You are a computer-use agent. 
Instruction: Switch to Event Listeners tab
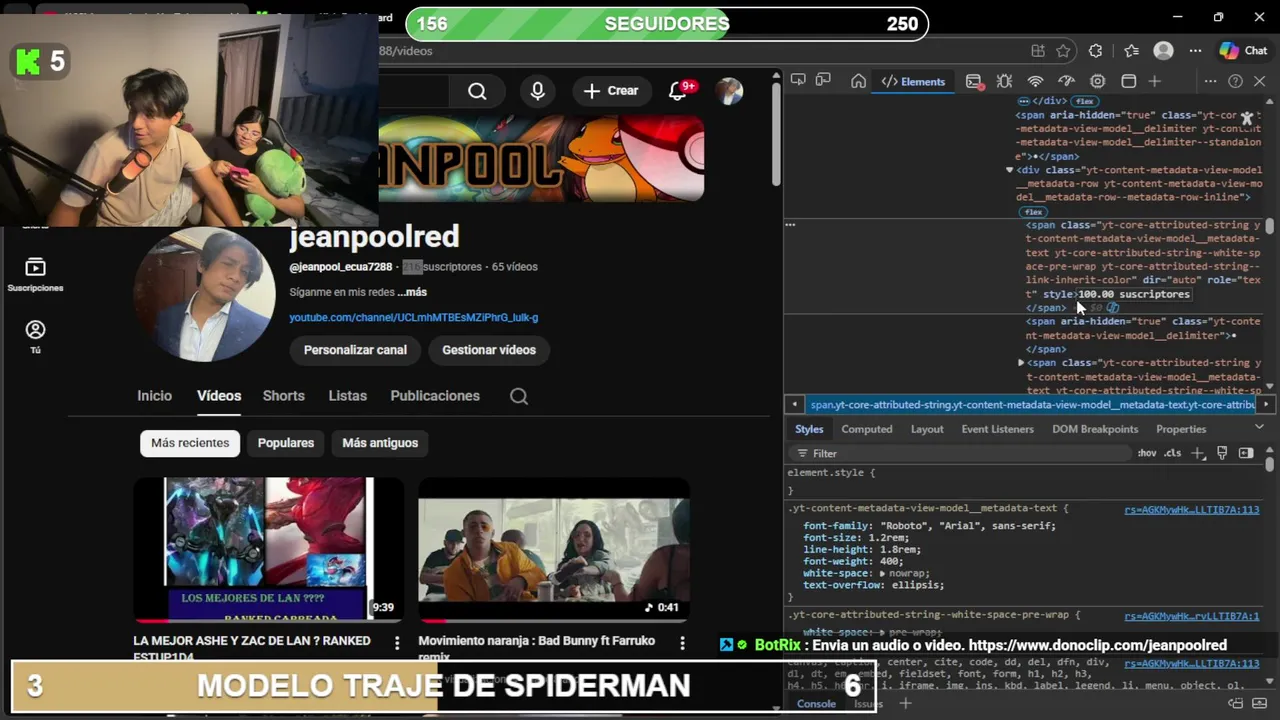click(997, 429)
